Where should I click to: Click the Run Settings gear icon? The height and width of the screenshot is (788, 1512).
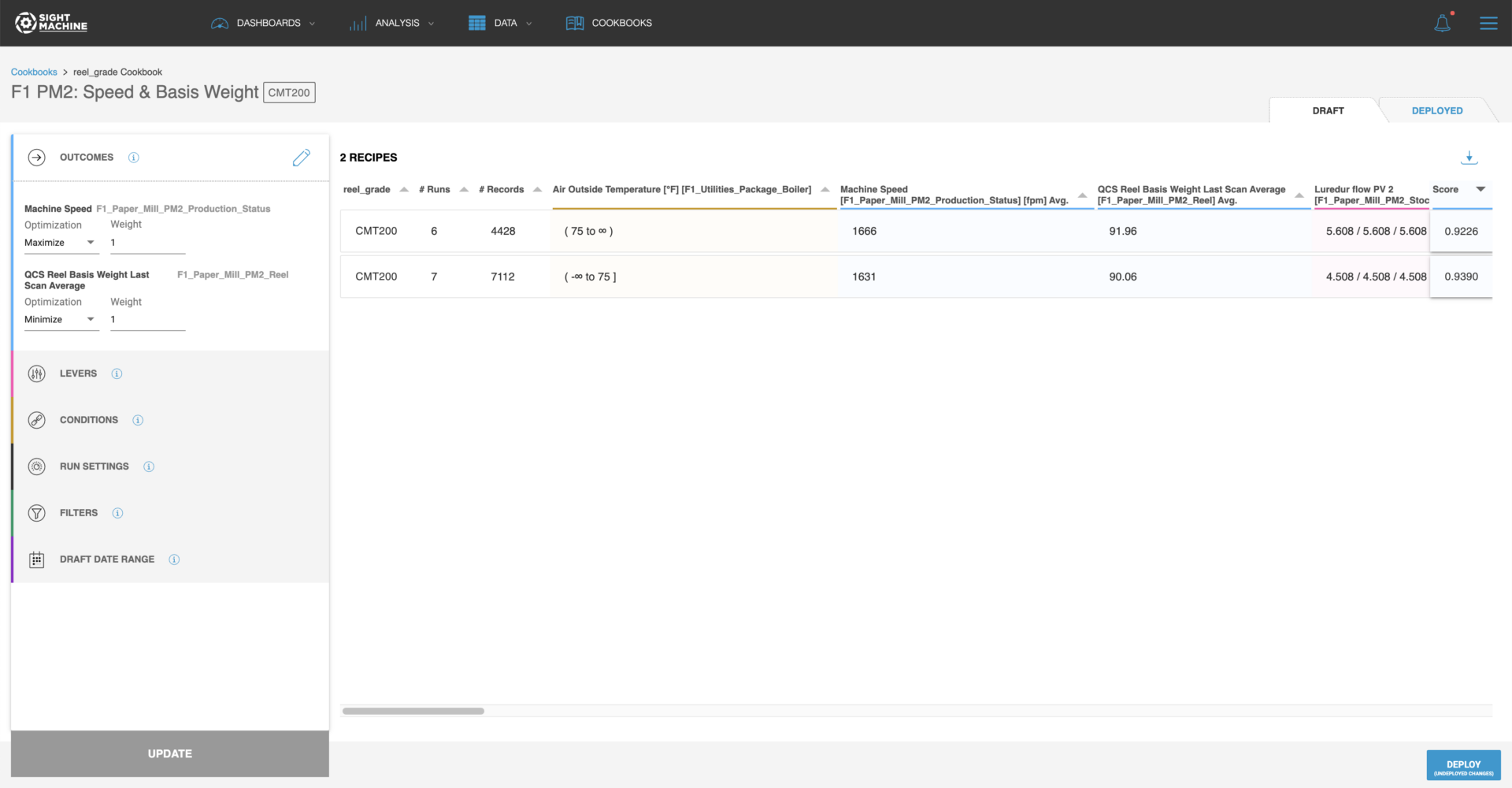point(37,466)
